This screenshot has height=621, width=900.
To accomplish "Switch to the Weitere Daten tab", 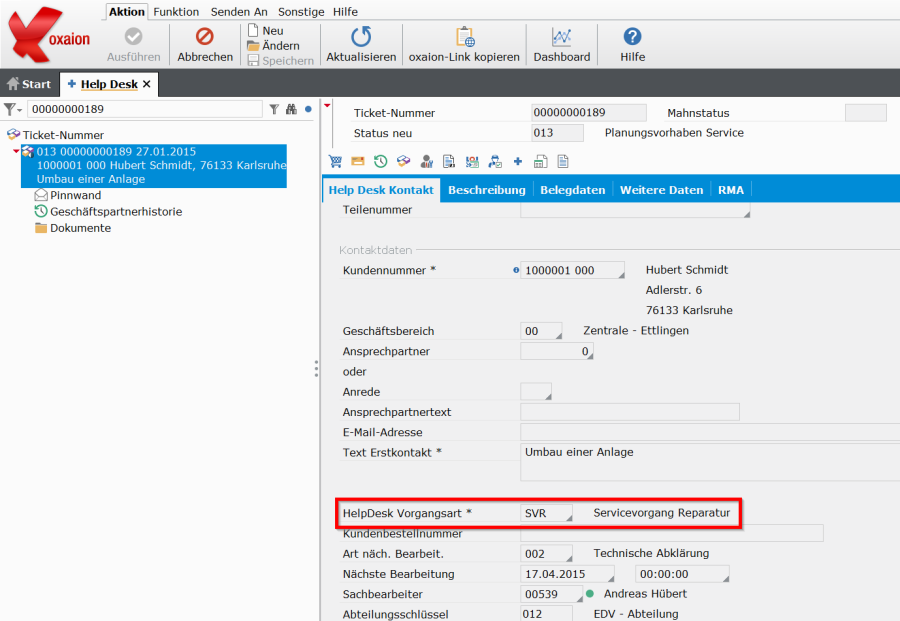I will (661, 190).
